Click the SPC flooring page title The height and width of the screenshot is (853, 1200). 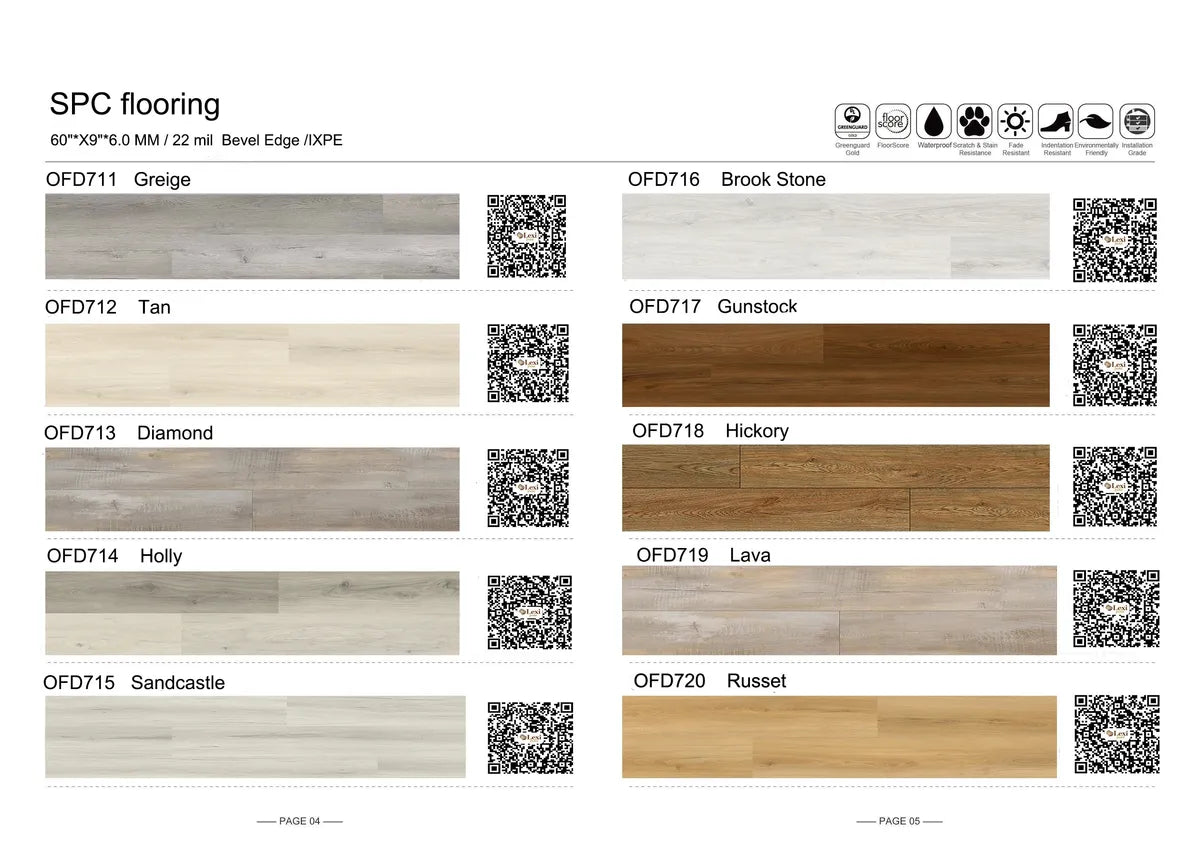(x=135, y=104)
